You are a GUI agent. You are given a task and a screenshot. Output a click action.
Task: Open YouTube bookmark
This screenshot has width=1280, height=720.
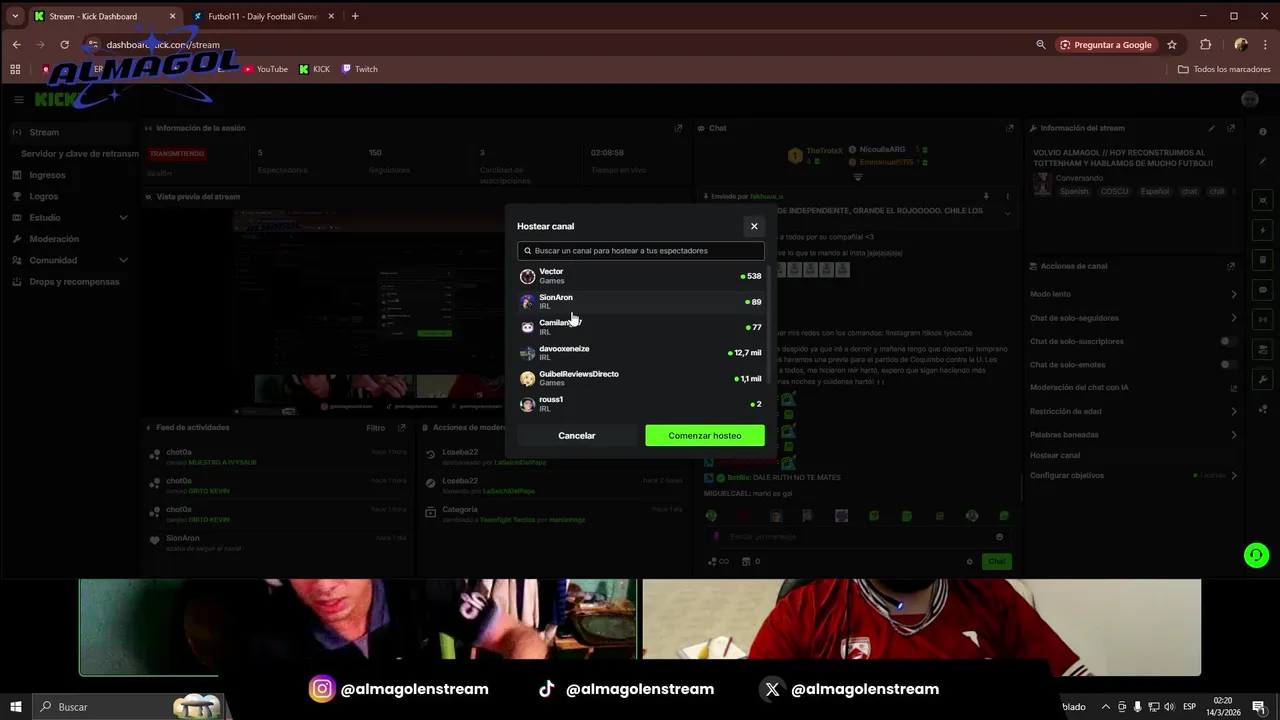[265, 69]
